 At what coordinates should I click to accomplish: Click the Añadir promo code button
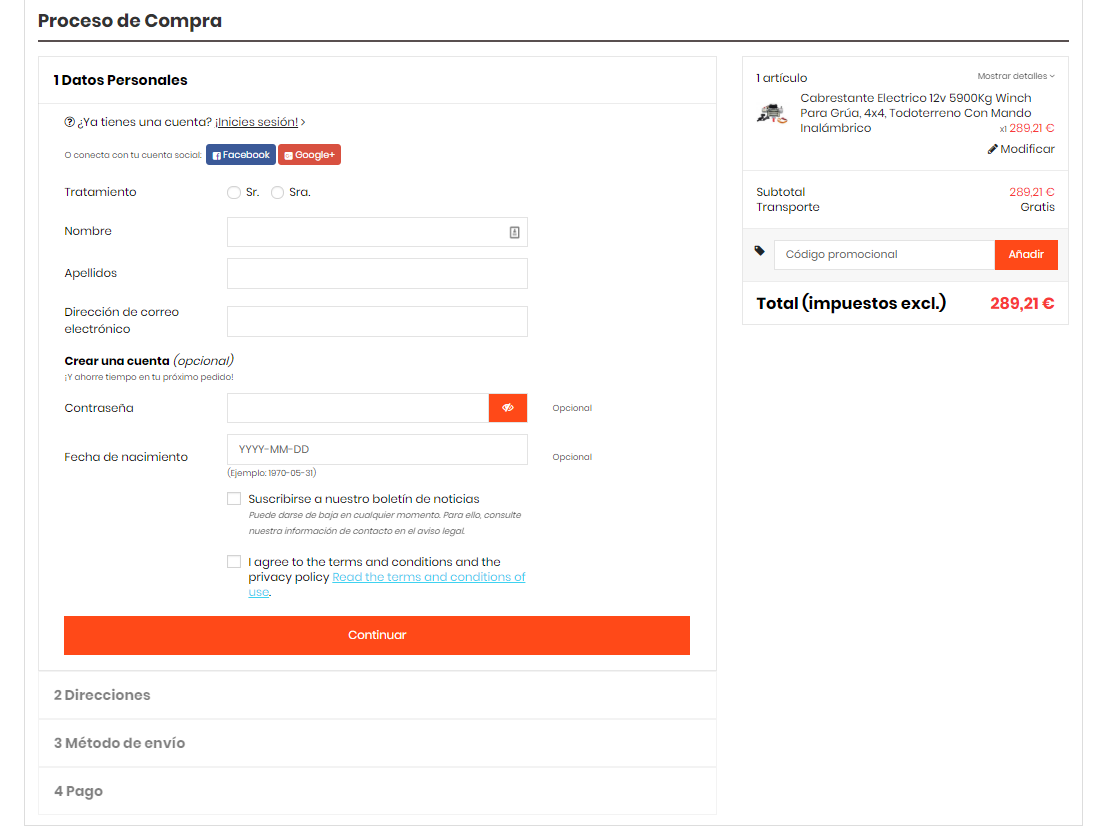point(1025,255)
